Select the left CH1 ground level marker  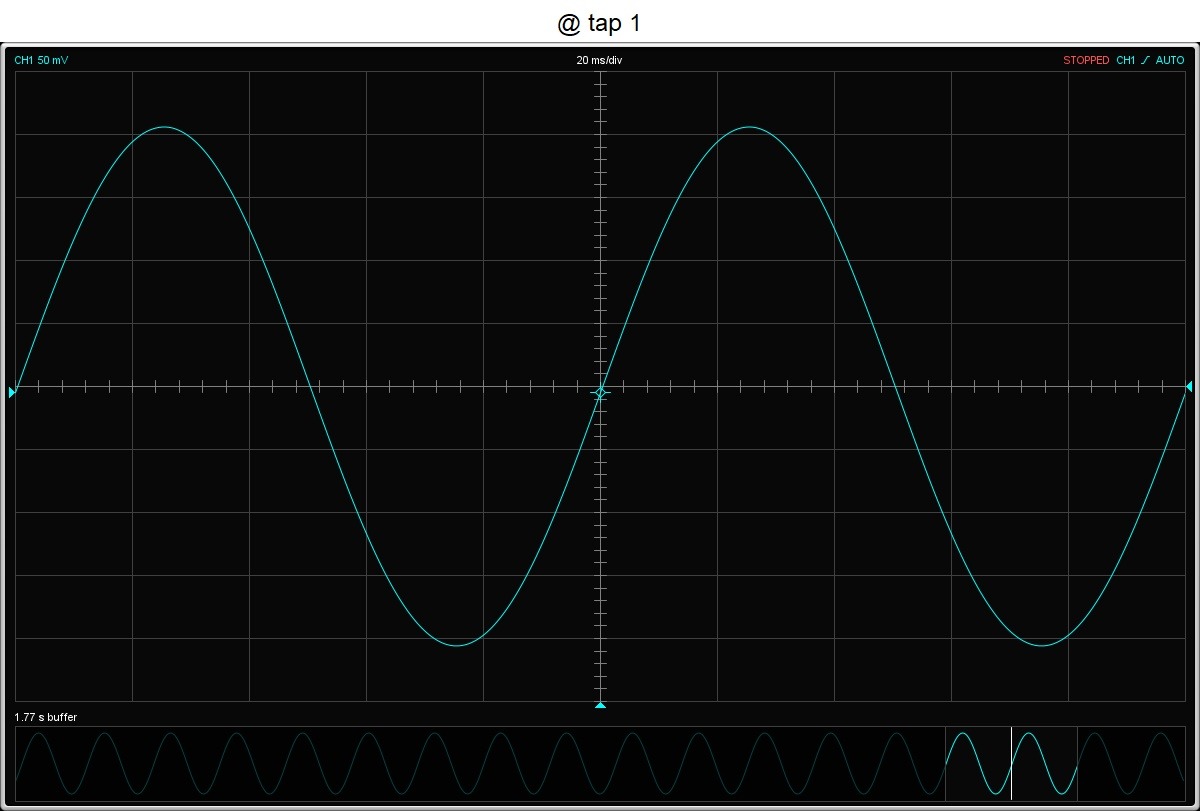(x=13, y=393)
